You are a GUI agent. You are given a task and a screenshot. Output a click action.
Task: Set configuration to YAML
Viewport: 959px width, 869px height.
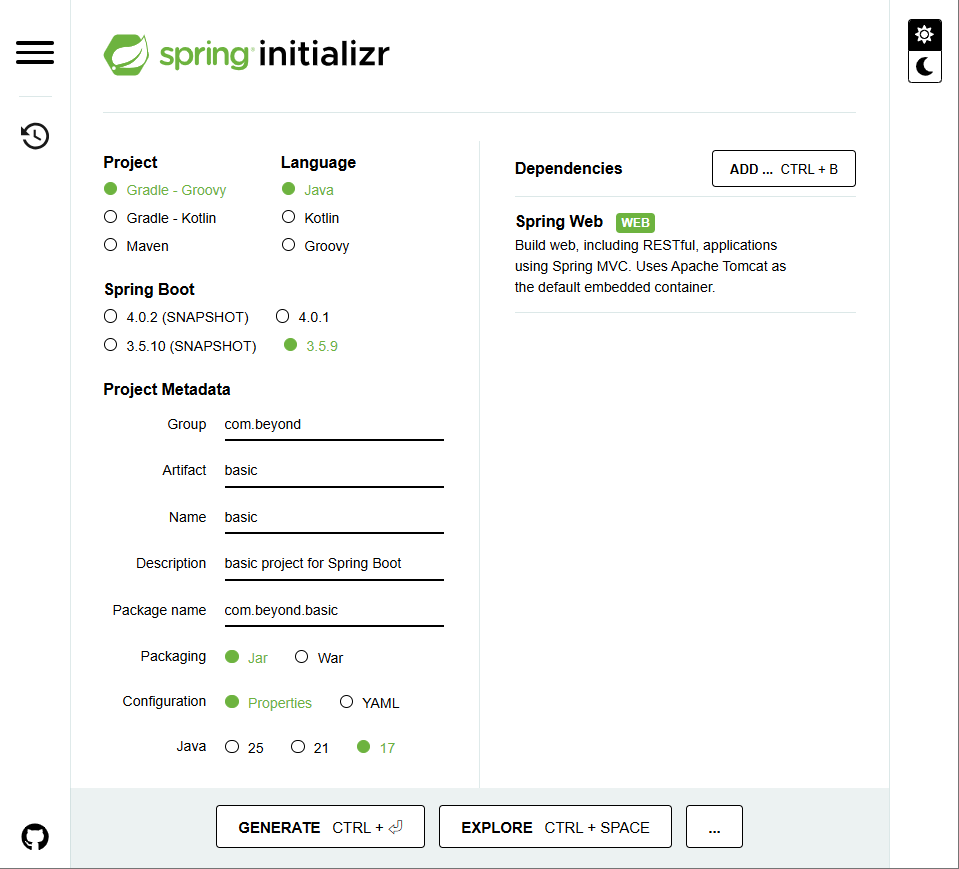(x=369, y=703)
